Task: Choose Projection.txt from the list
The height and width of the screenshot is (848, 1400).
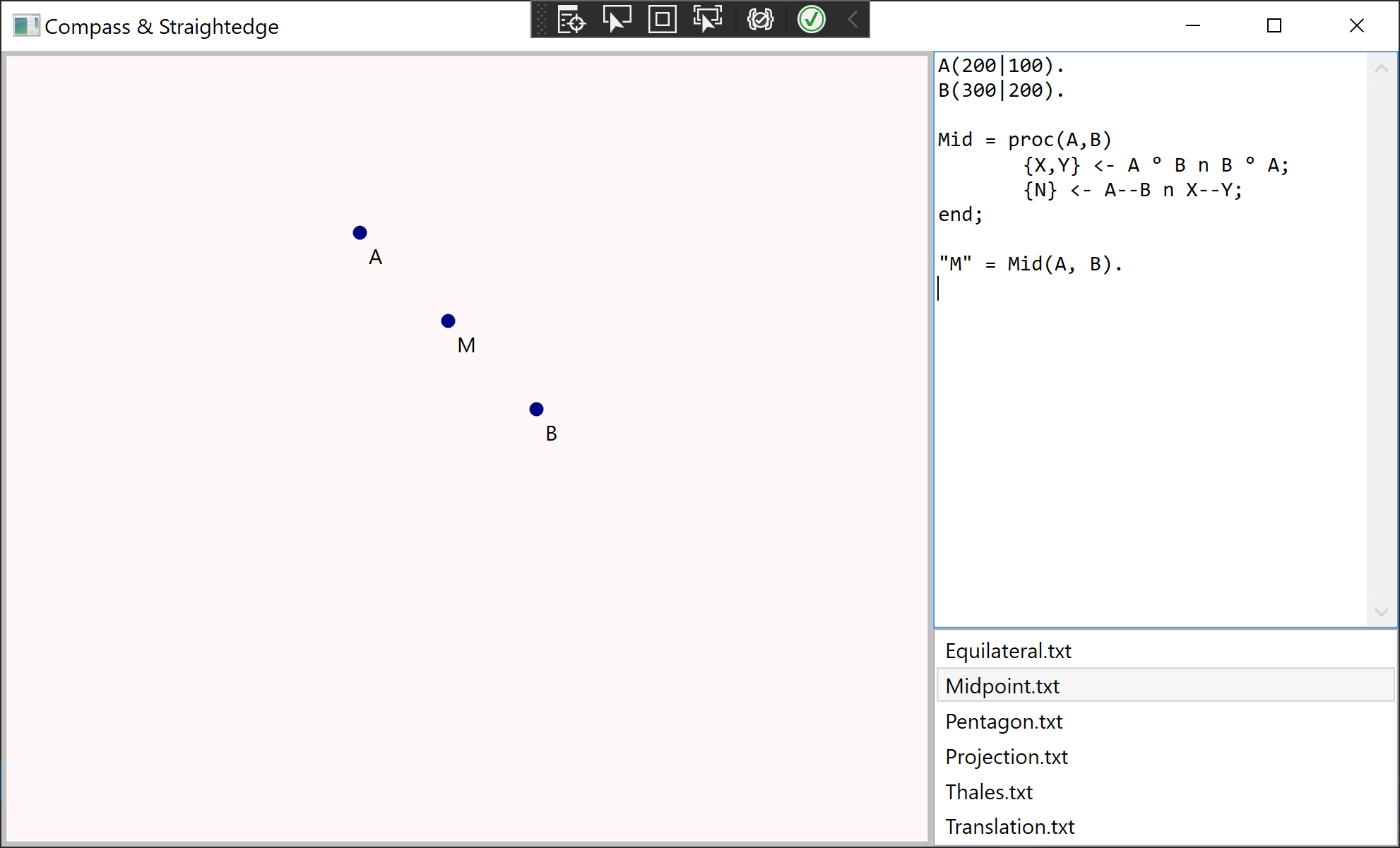Action: (1007, 757)
